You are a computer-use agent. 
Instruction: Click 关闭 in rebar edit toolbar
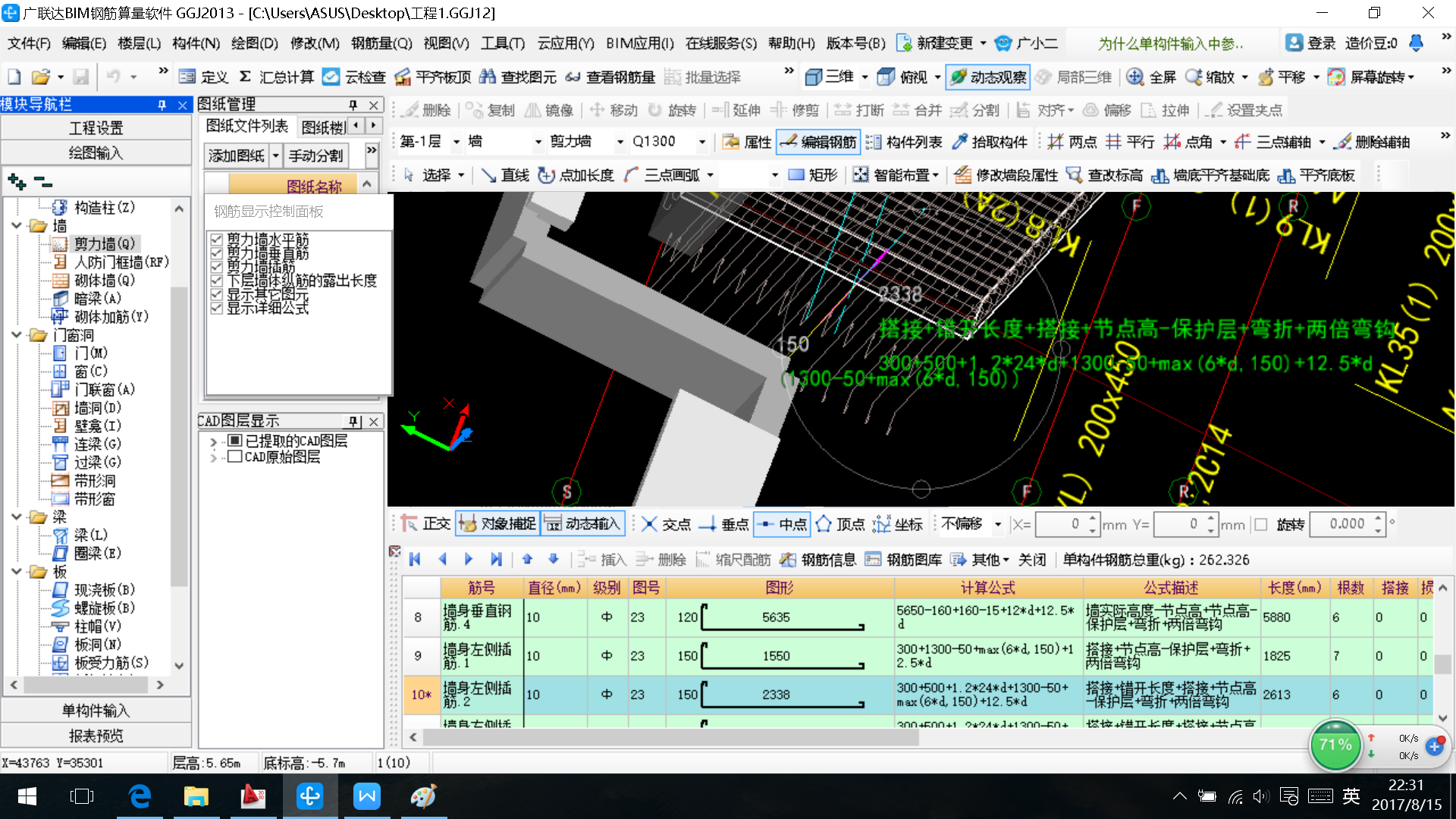pos(1032,560)
